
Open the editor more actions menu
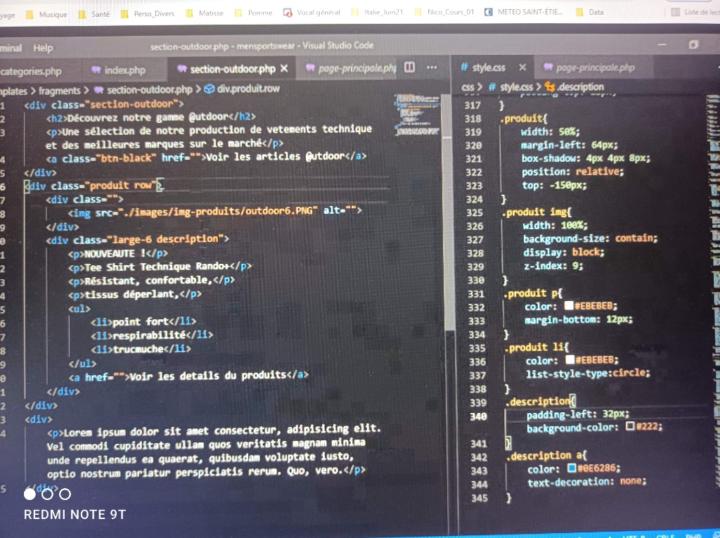pyautogui.click(x=432, y=67)
